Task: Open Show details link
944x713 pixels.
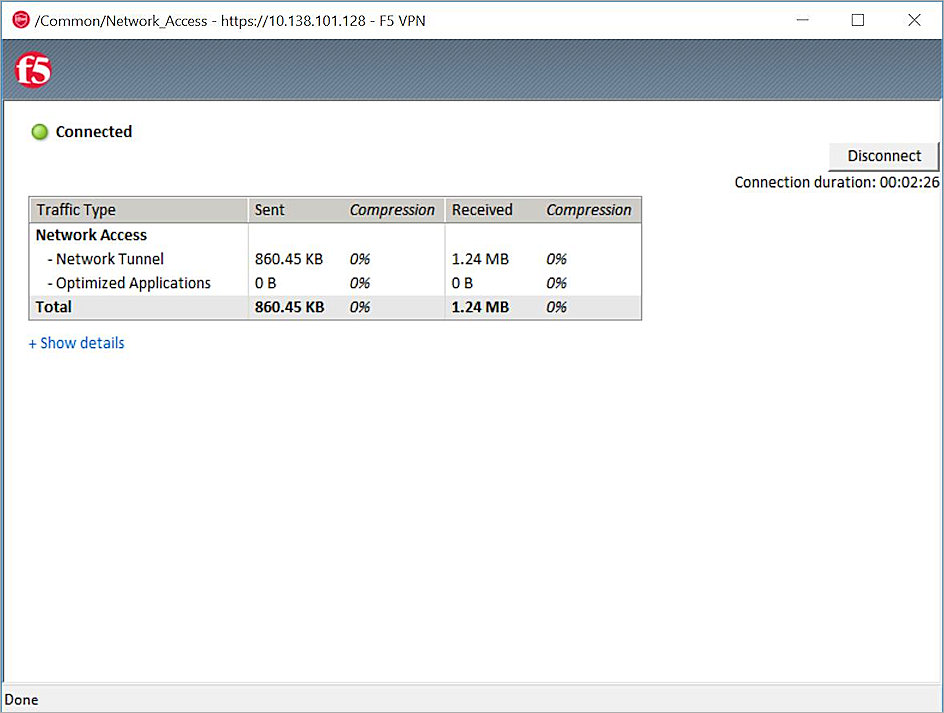Action: point(83,343)
